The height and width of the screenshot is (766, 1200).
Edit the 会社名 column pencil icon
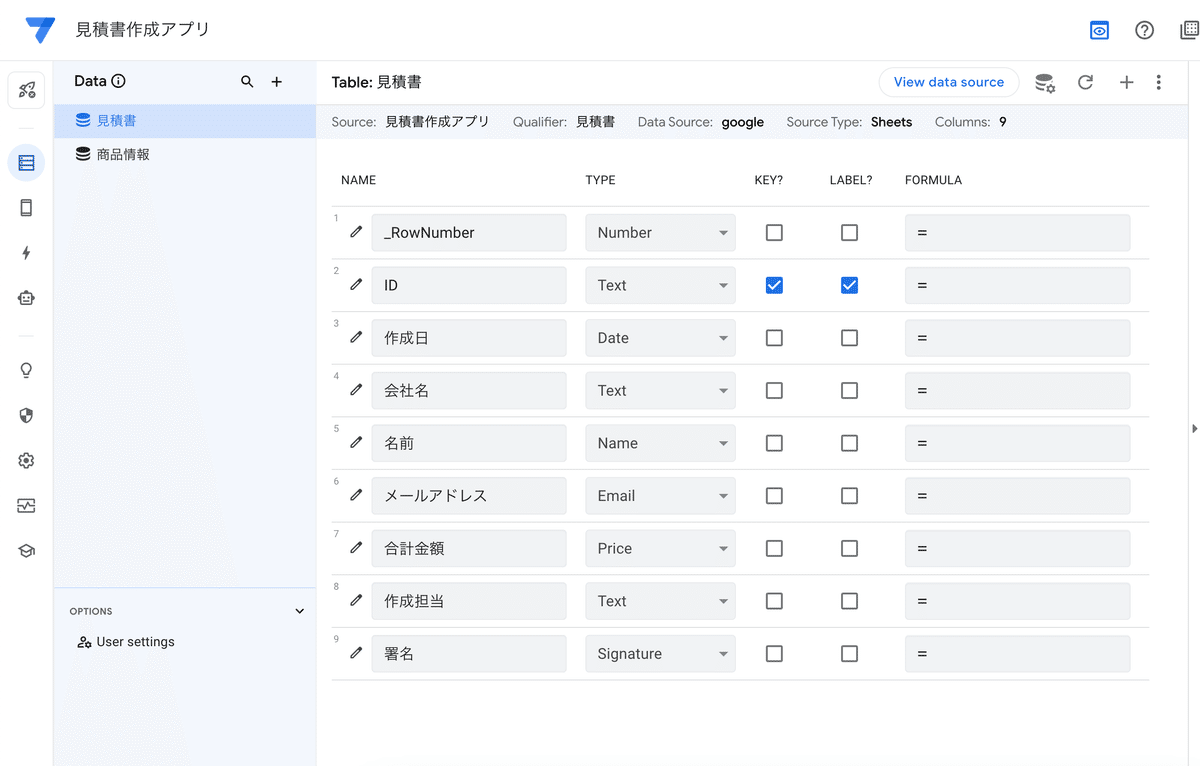[356, 390]
